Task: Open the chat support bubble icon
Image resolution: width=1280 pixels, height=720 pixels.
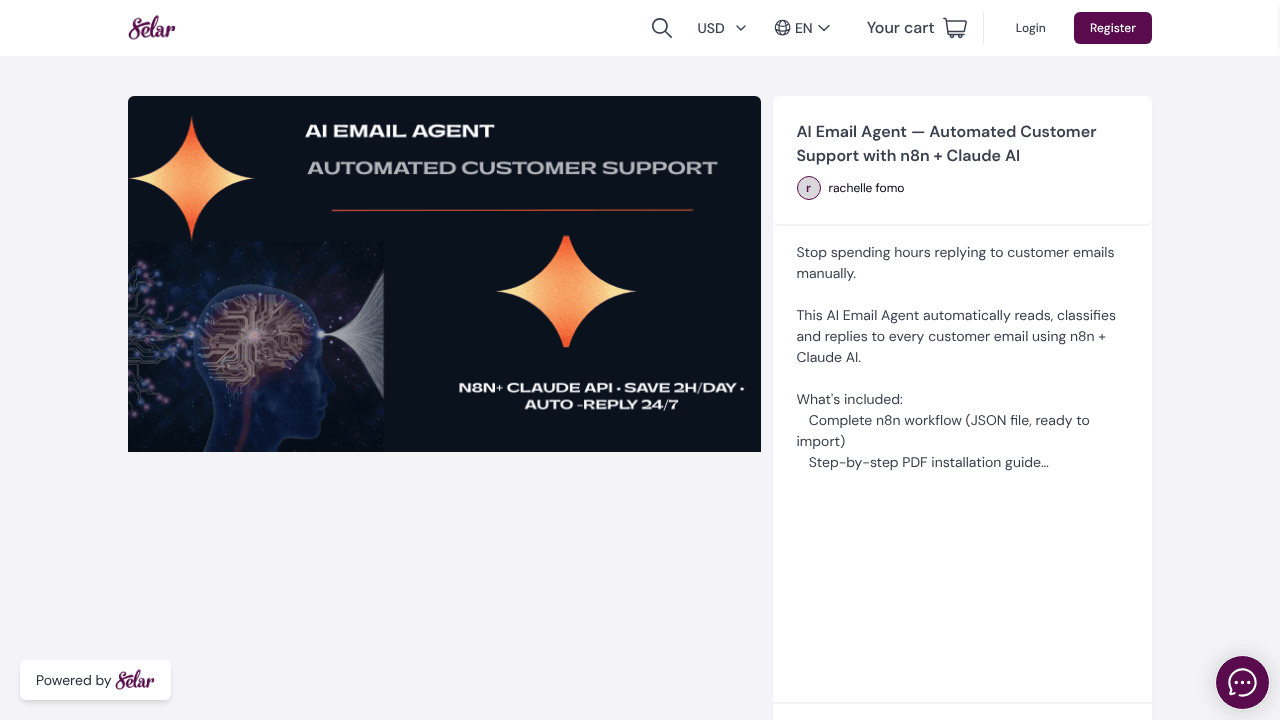Action: 1242,682
